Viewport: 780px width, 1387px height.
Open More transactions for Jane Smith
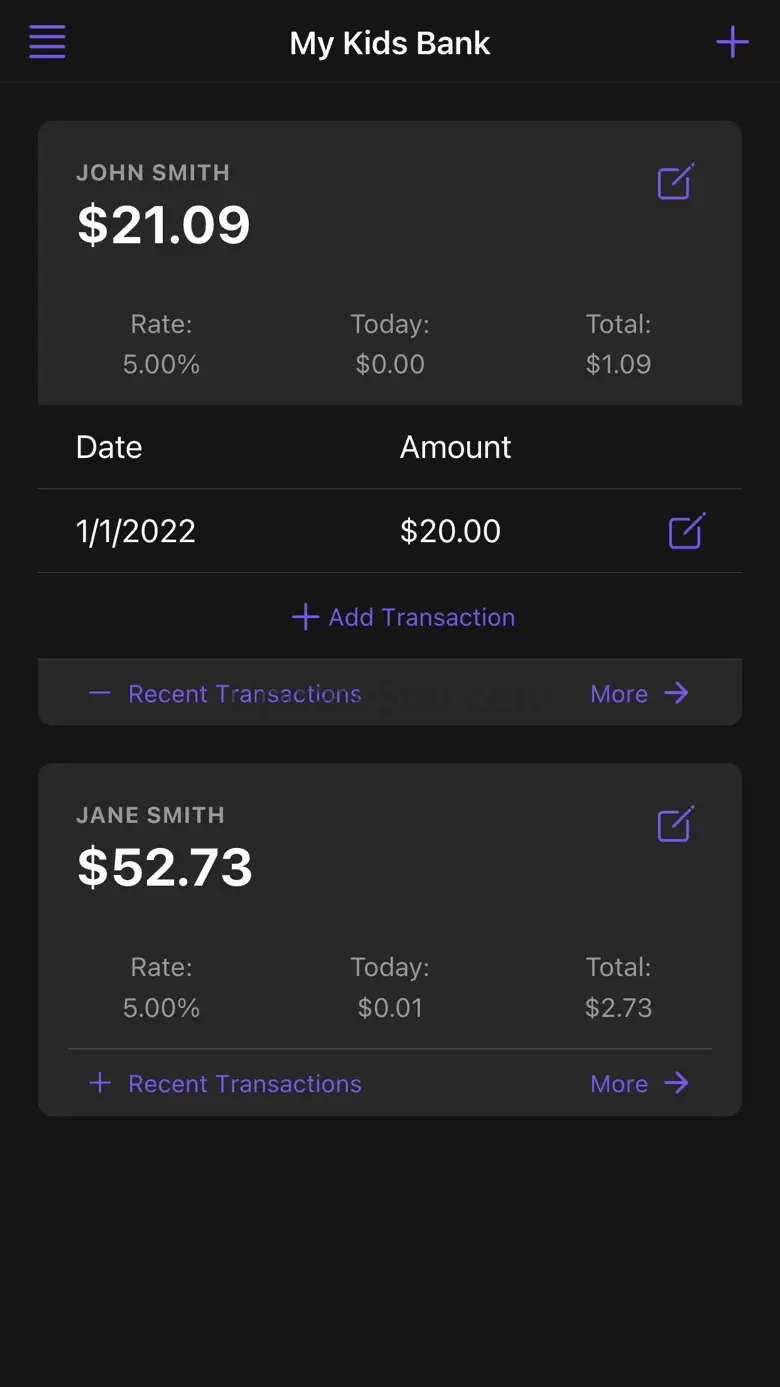click(619, 1084)
